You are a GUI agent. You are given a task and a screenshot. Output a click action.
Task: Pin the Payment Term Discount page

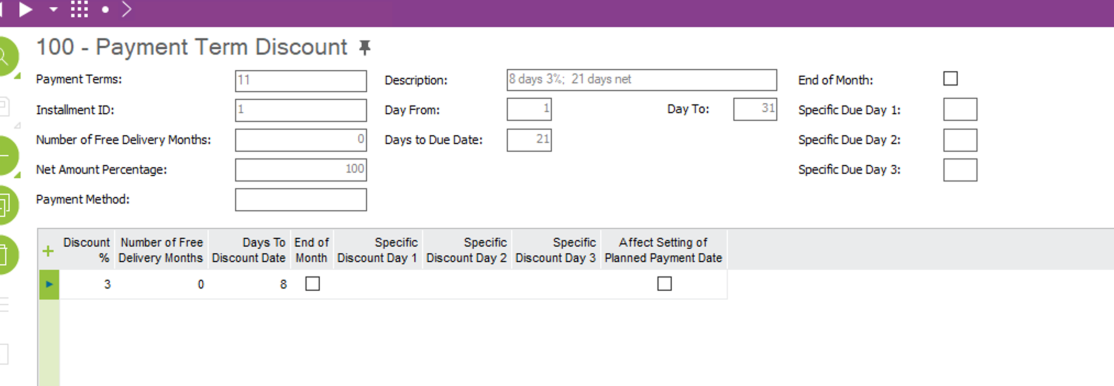click(364, 48)
